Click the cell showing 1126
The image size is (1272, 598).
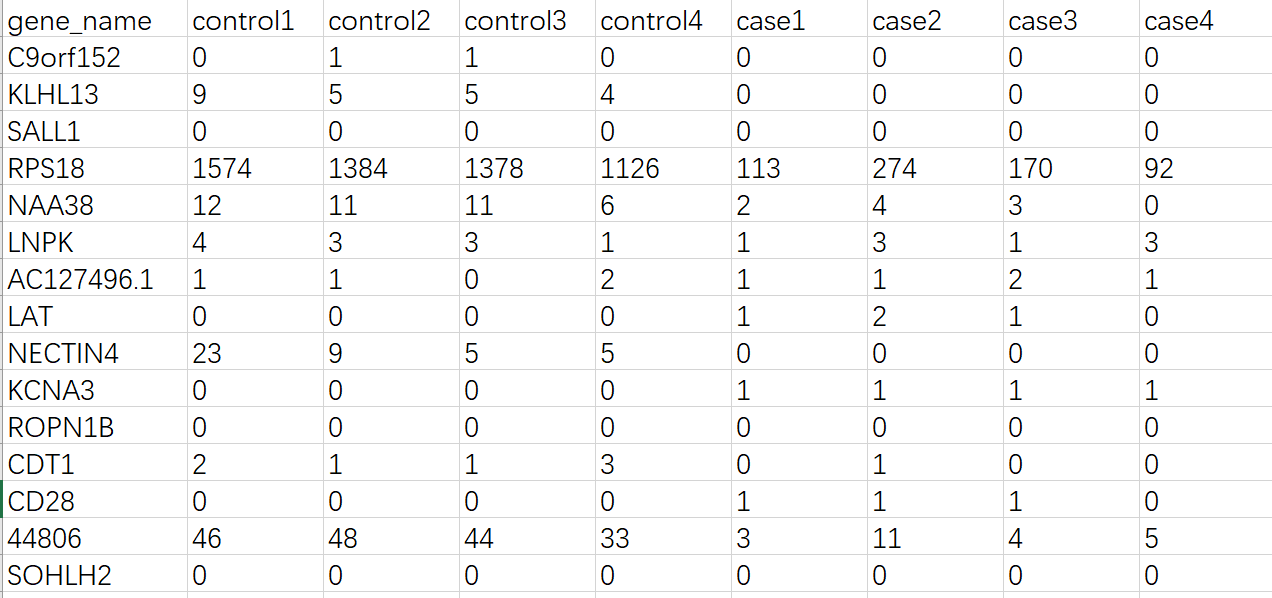pyautogui.click(x=629, y=168)
